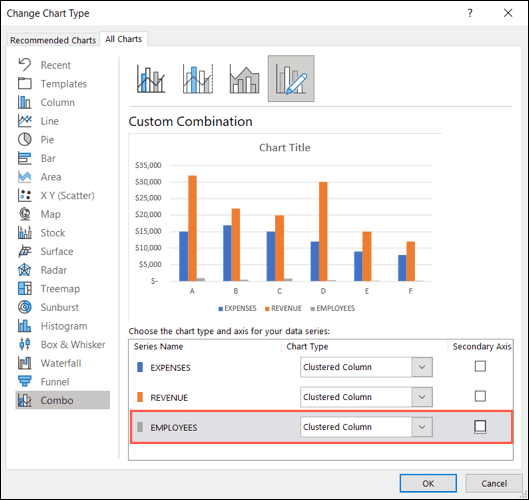Pick Stacked Area - Clustered Column icon
Image resolution: width=529 pixels, height=500 pixels.
click(244, 79)
